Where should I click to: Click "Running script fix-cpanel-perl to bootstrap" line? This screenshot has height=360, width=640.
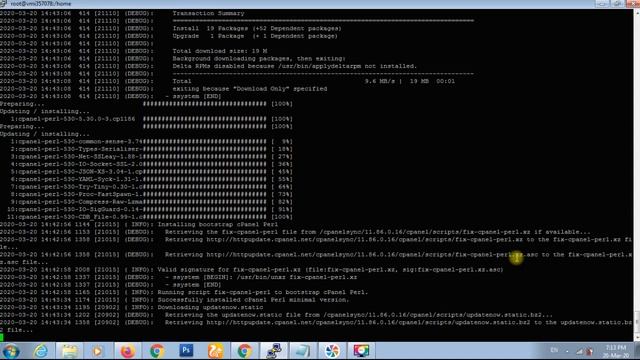[x=263, y=292]
